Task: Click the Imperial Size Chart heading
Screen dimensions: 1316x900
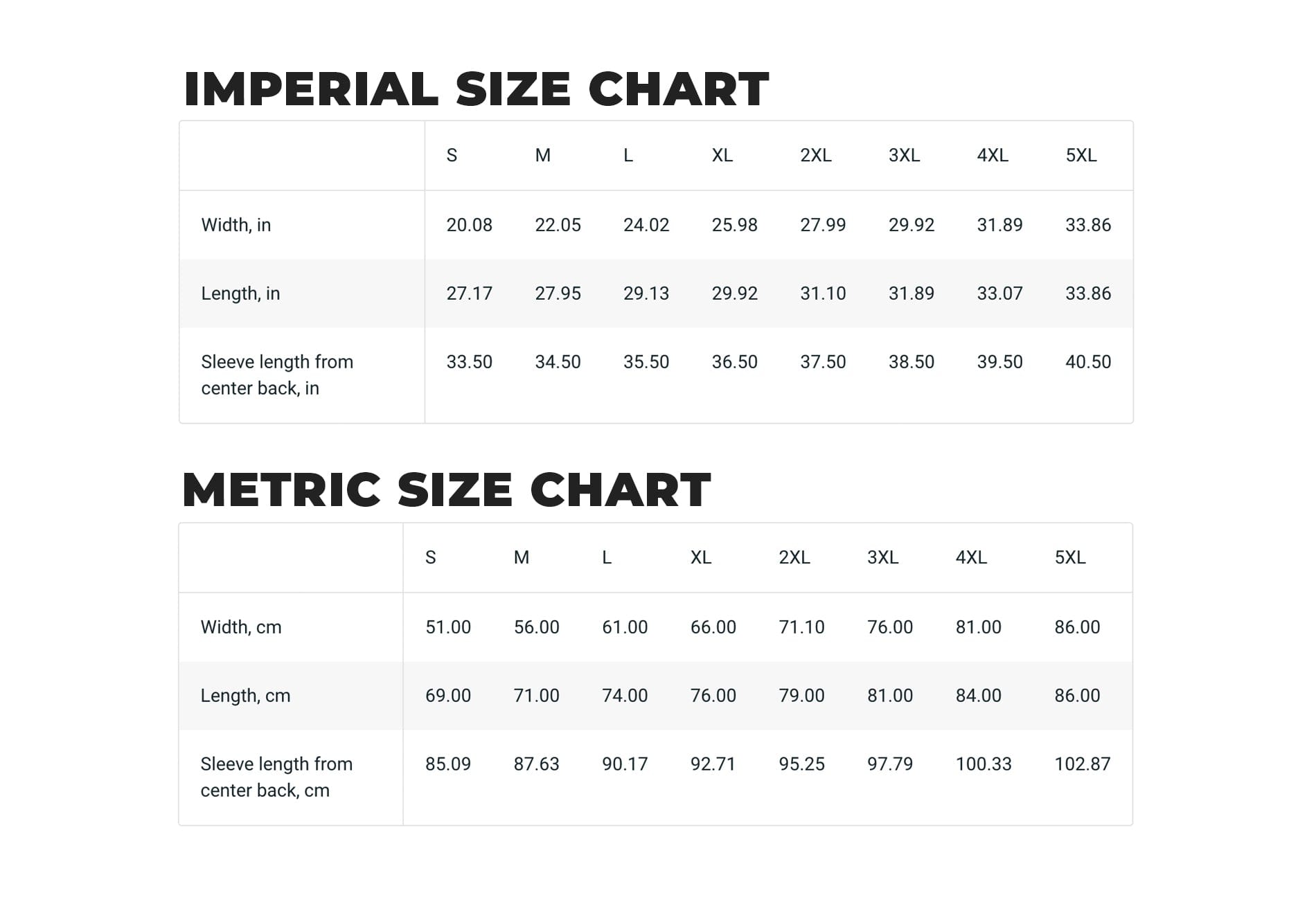Action: (x=476, y=89)
